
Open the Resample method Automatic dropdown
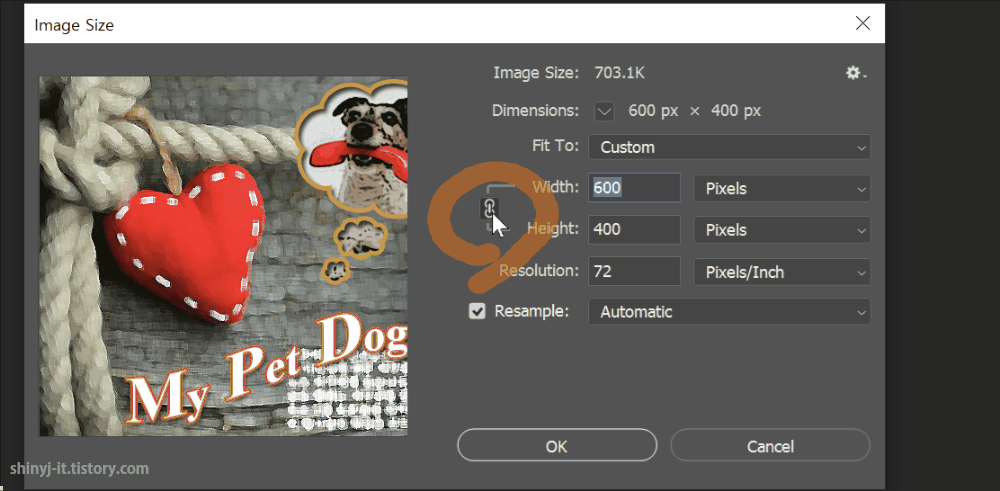point(729,312)
